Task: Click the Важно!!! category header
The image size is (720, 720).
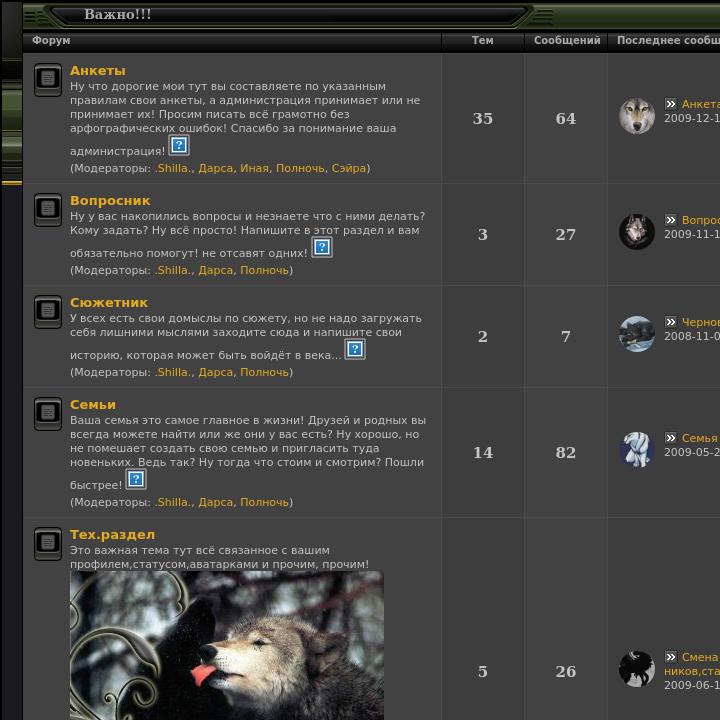Action: [x=118, y=14]
